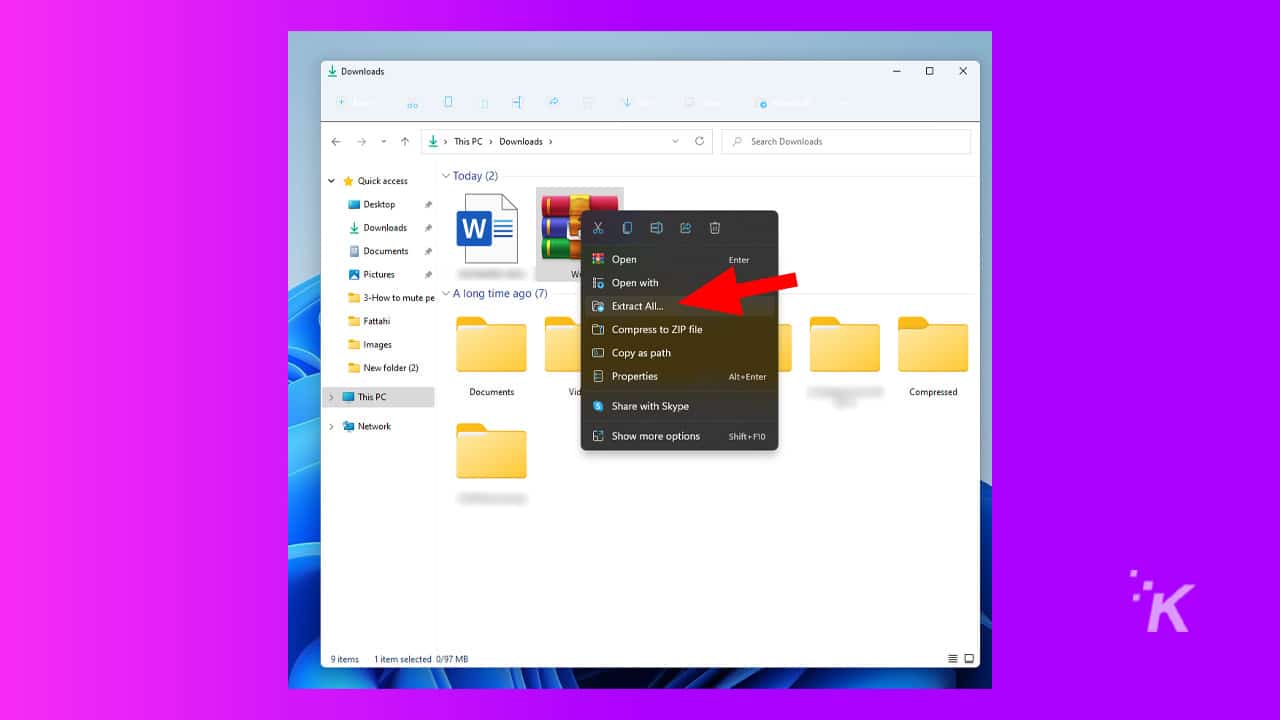Navigate to "This PC" in breadcrumb path
1280x720 pixels.
468,141
